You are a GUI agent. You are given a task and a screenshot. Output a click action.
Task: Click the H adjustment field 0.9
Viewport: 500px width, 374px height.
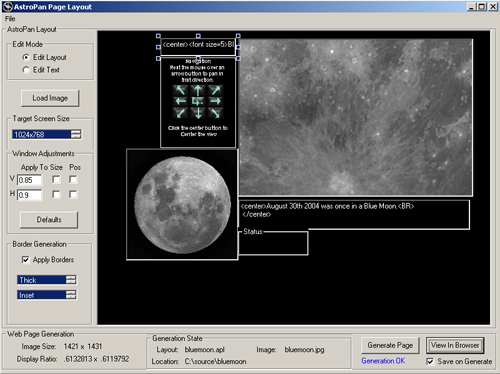[x=30, y=195]
